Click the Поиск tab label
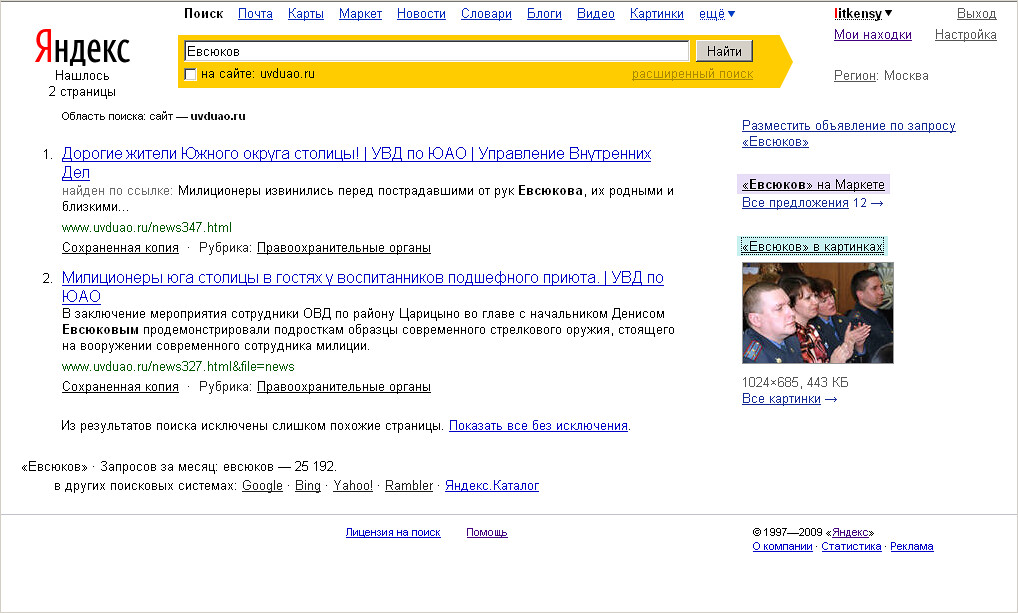The width and height of the screenshot is (1018, 613). coord(203,14)
